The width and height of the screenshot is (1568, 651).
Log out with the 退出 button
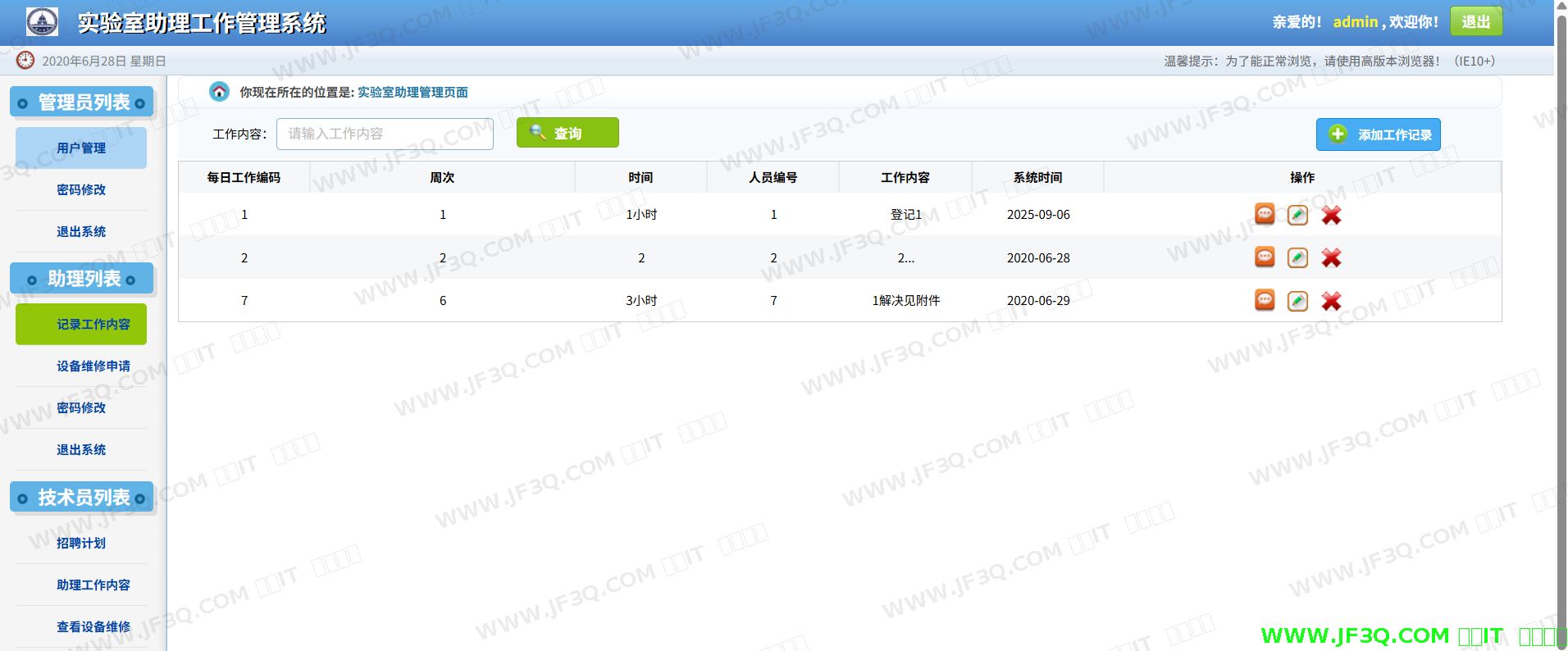1475,22
